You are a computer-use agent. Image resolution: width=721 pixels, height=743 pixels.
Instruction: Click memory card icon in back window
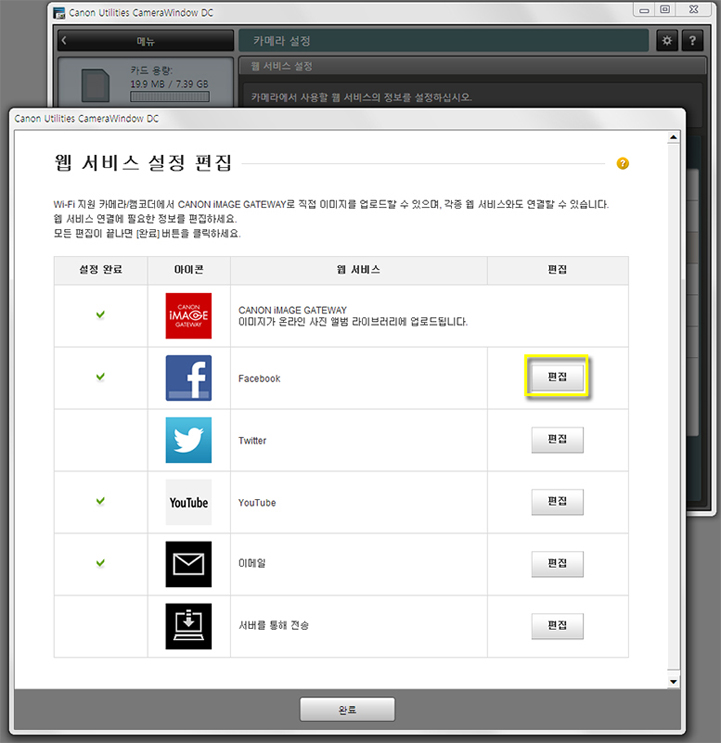coord(95,85)
